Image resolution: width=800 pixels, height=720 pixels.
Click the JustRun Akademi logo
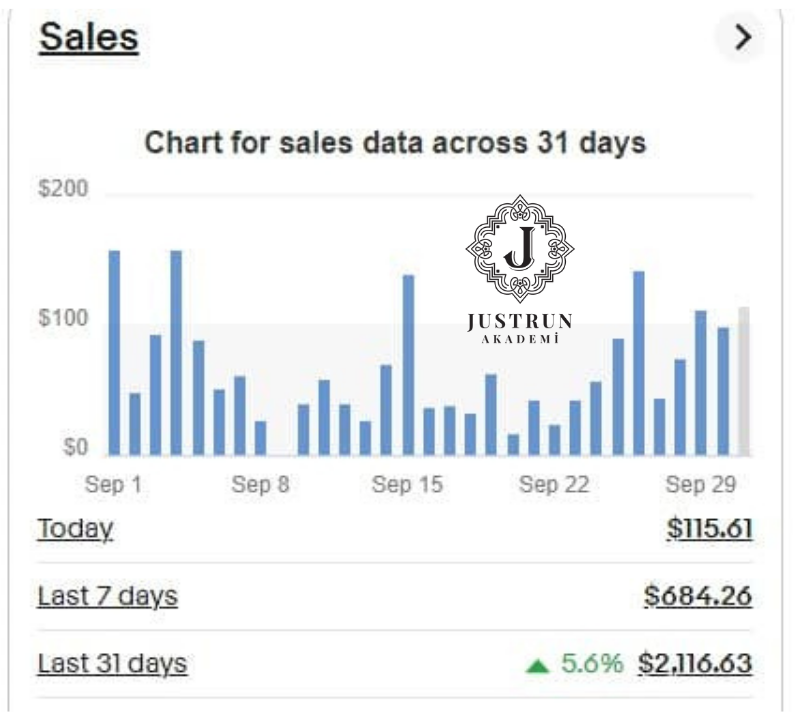[519, 268]
